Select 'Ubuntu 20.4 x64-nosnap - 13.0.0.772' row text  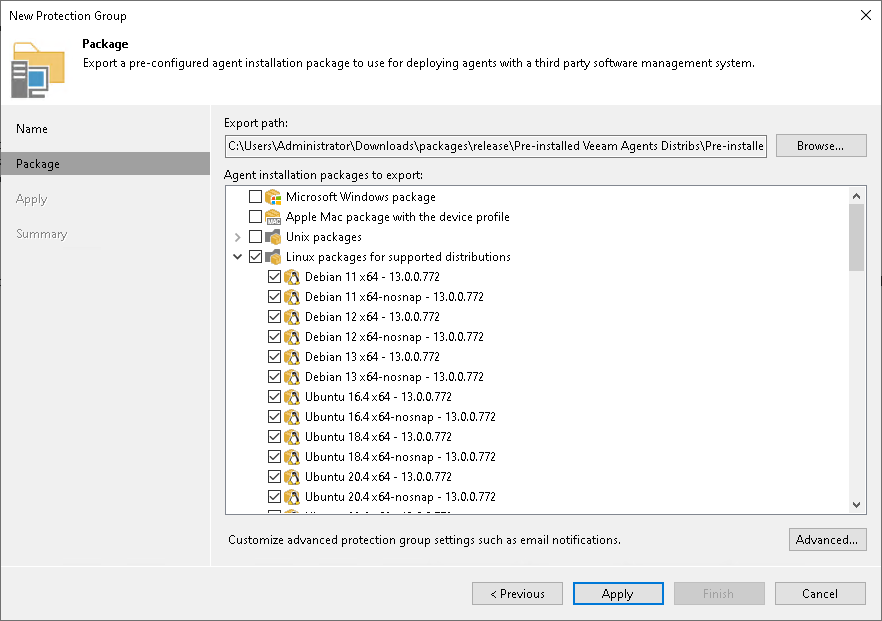coord(400,497)
